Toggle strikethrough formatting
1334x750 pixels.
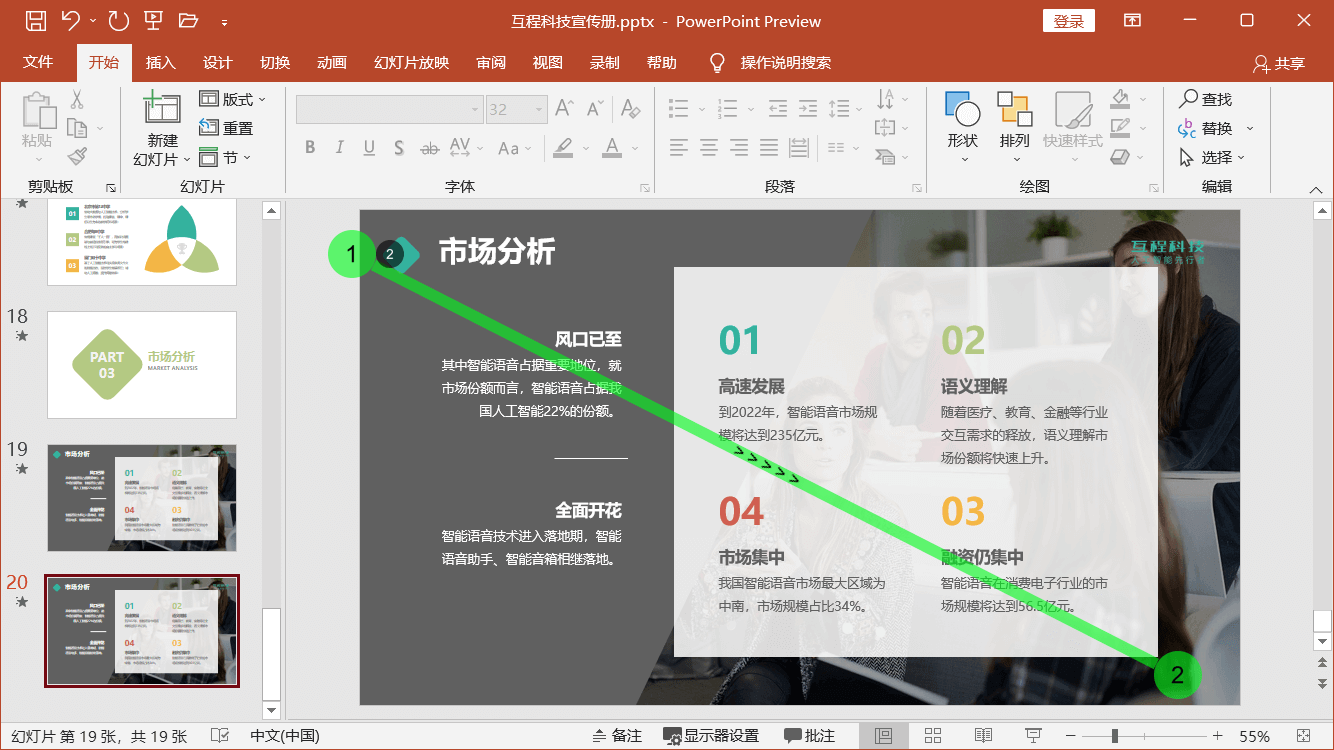point(429,148)
